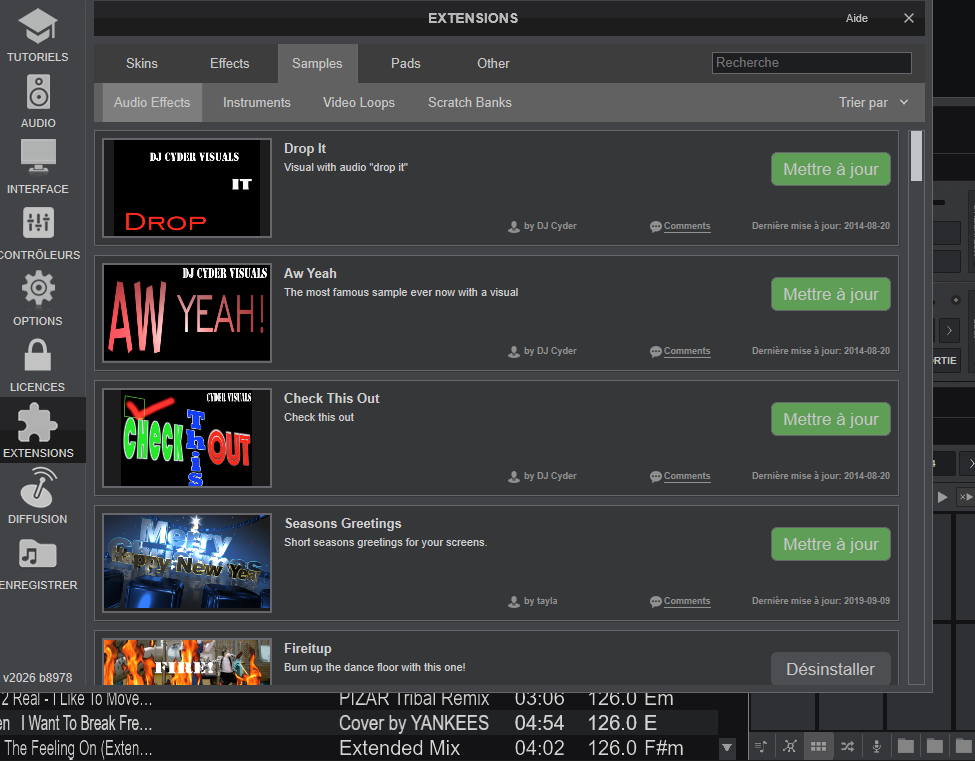
Task: Open Enregistrer recording settings
Action: tap(38, 562)
